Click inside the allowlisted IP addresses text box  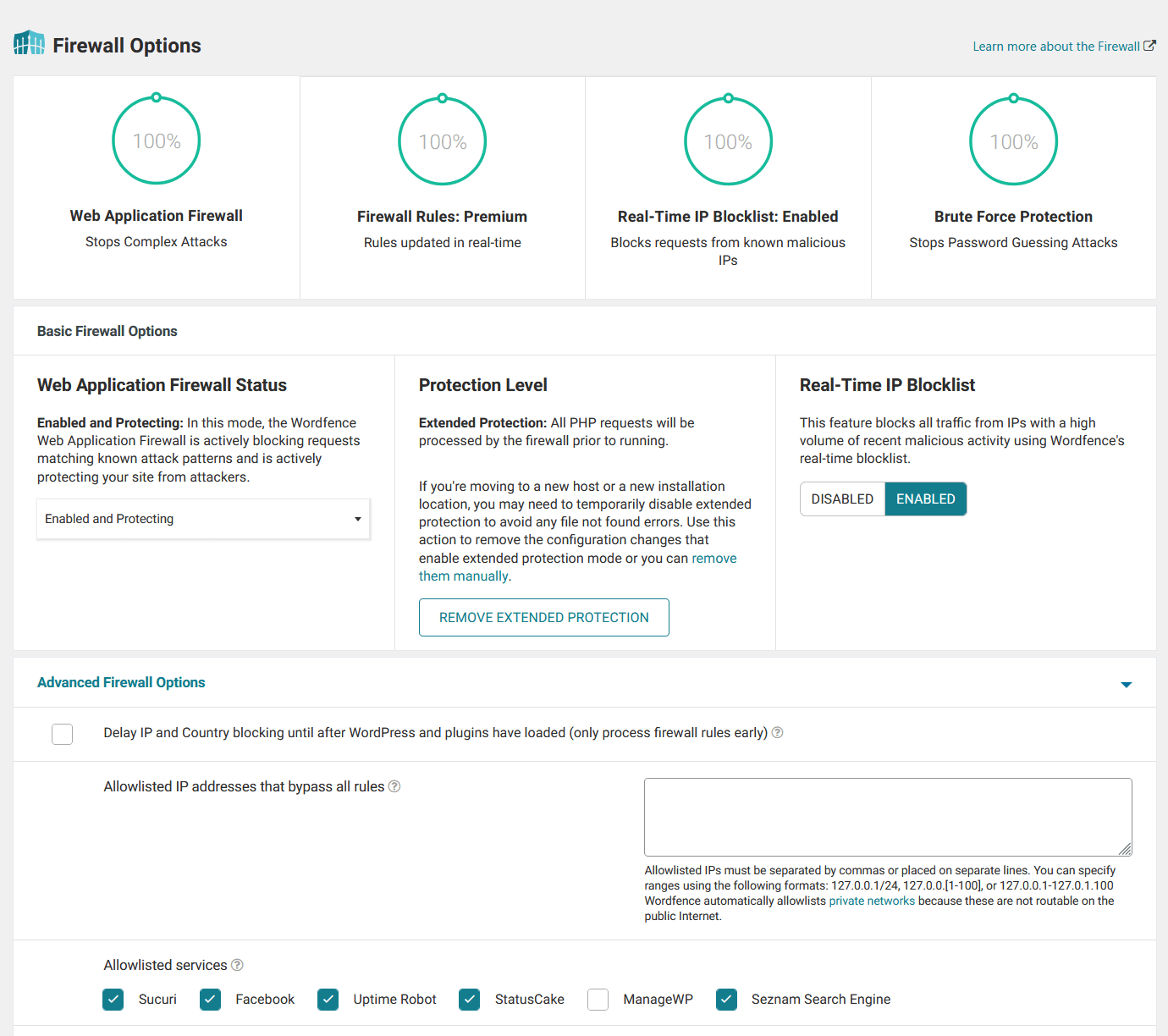887,816
